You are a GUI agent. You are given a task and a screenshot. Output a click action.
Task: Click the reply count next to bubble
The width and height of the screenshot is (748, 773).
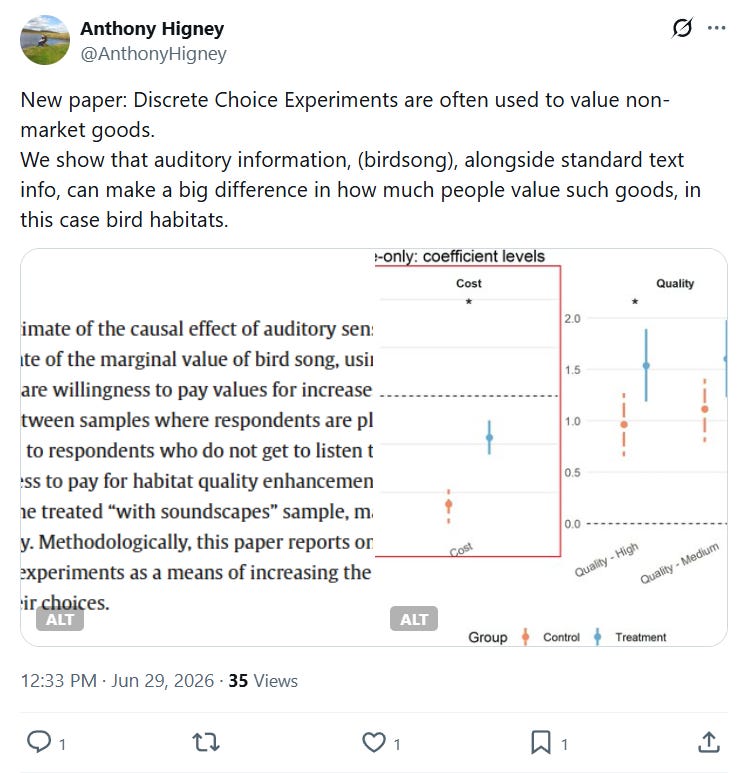62,744
